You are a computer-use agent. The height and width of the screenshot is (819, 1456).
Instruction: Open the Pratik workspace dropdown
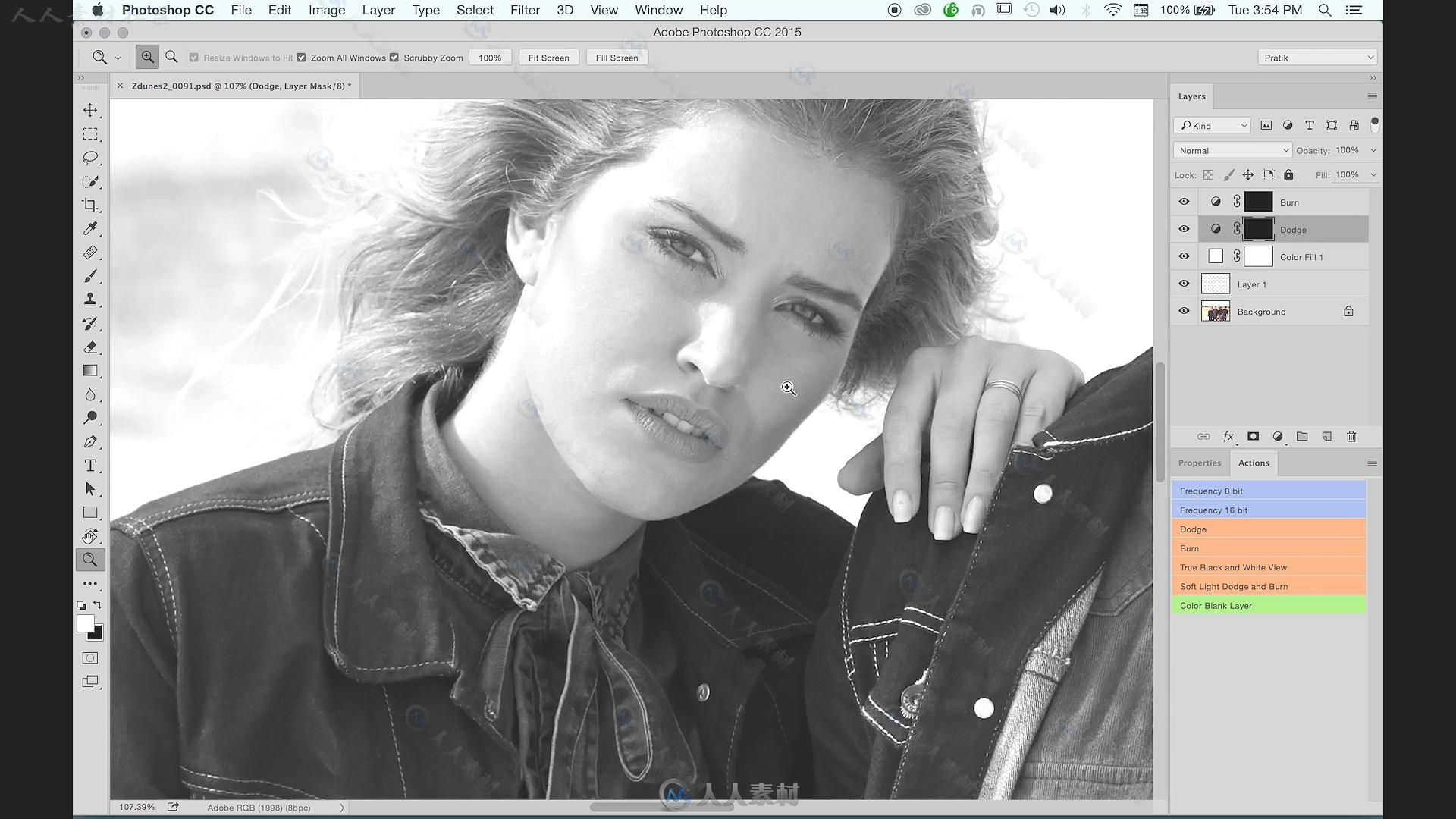coord(1317,58)
